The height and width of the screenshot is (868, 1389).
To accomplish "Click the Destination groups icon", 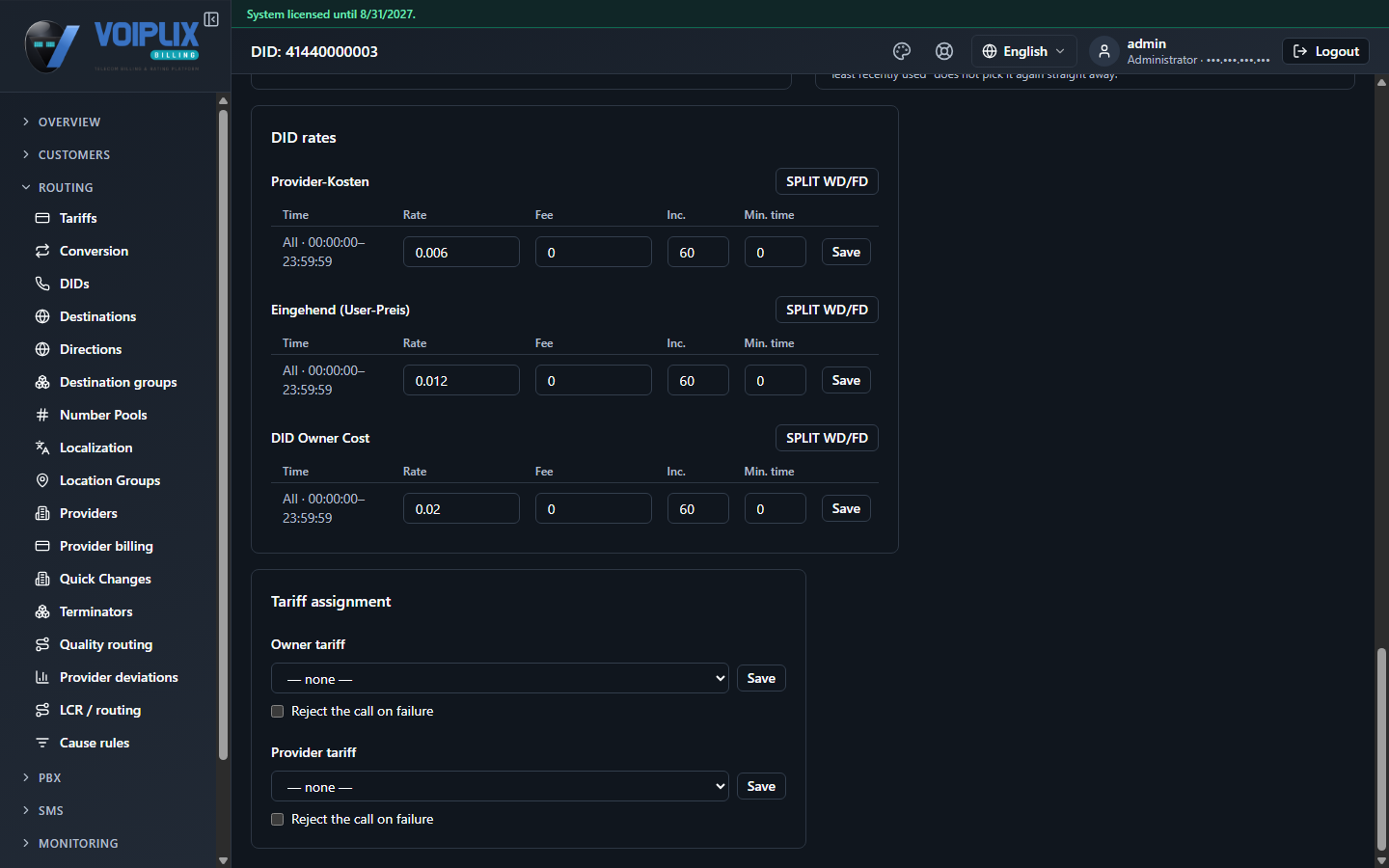I will [42, 382].
